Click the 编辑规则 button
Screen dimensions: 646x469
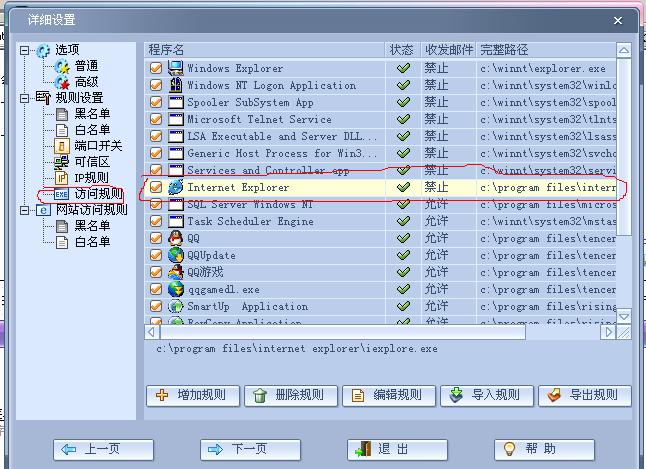click(389, 396)
